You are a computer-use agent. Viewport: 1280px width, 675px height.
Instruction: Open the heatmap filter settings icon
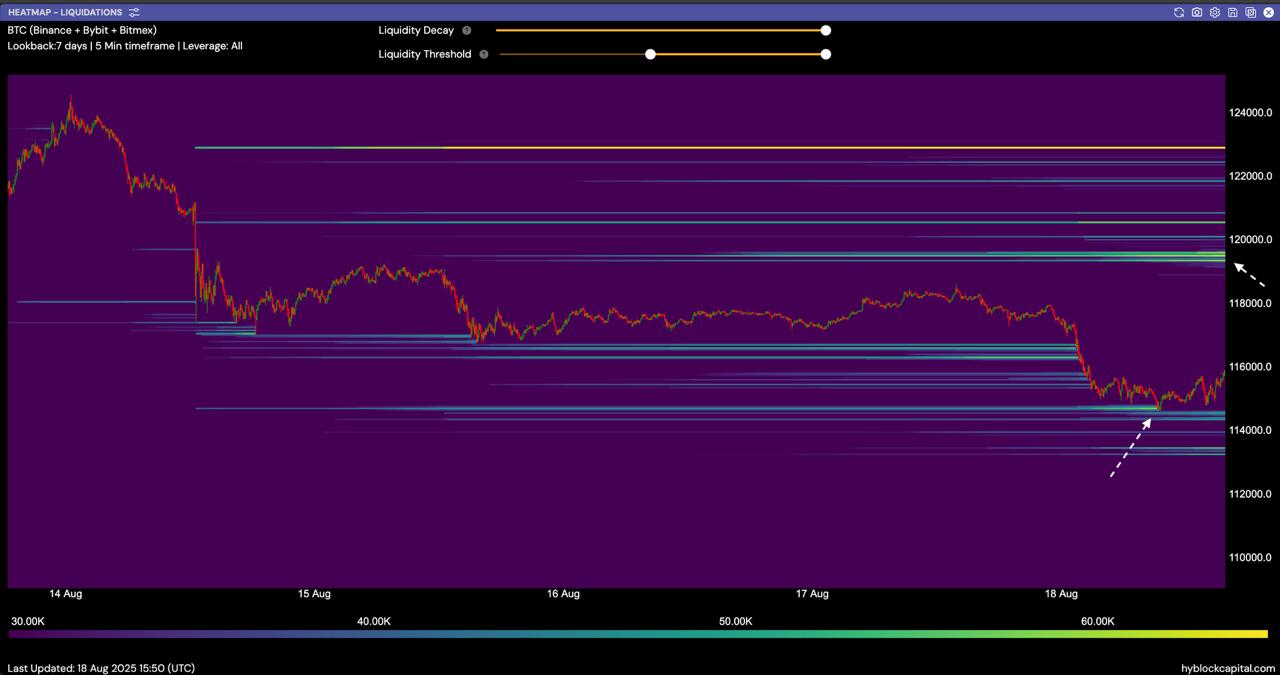(134, 12)
